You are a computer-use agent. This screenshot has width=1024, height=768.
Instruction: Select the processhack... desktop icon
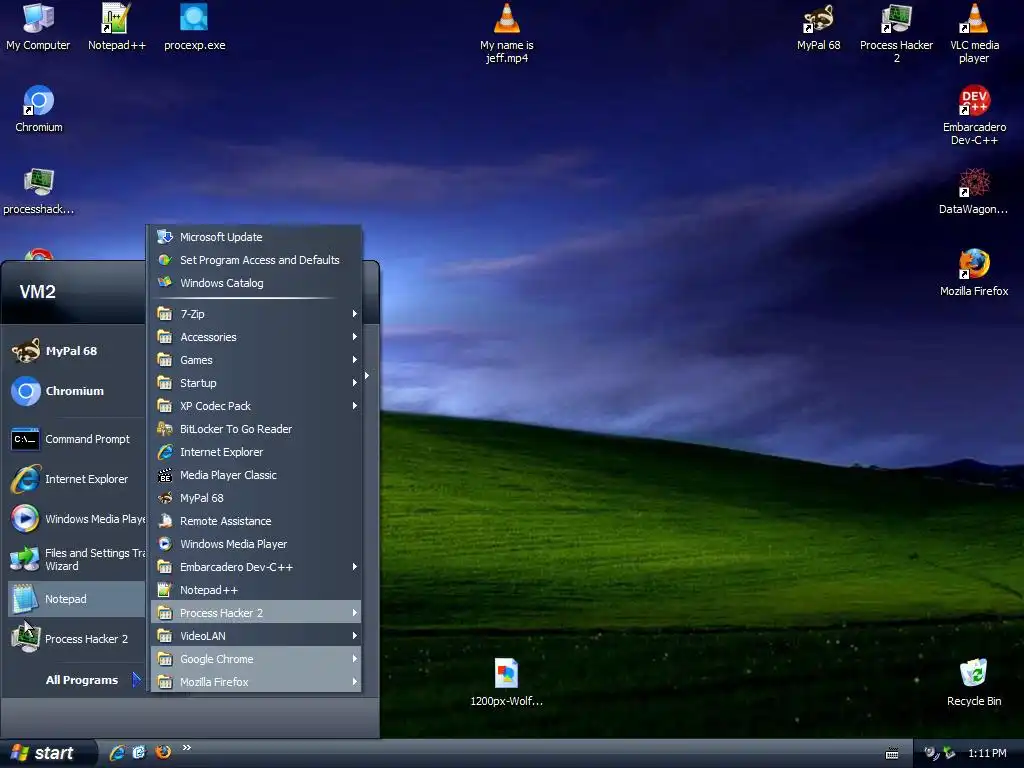point(39,191)
